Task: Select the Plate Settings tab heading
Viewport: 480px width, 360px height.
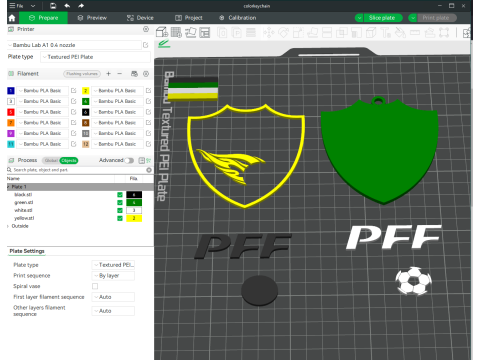Action: pos(27,251)
